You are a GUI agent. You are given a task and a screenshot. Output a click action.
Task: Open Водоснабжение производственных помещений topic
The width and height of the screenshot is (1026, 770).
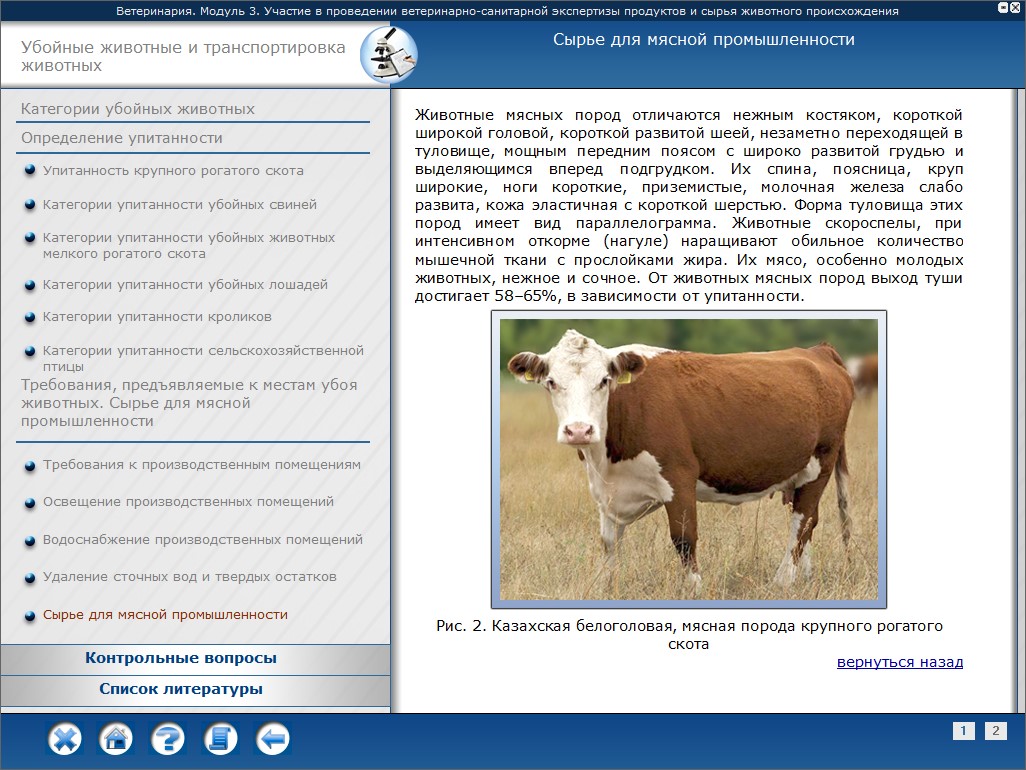(x=202, y=540)
